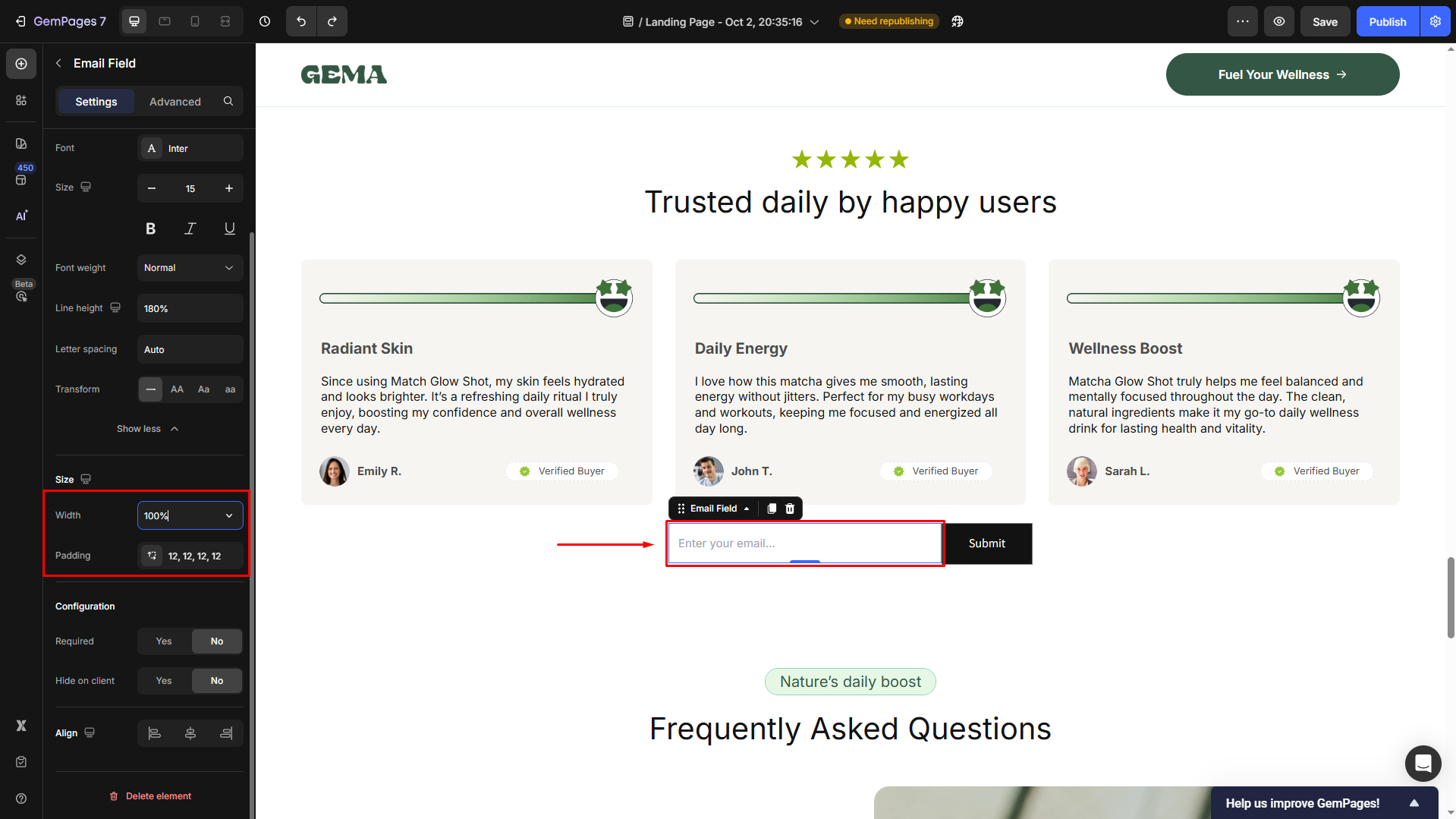Expand the Width dropdown arrow
The image size is (1456, 819).
[x=229, y=516]
